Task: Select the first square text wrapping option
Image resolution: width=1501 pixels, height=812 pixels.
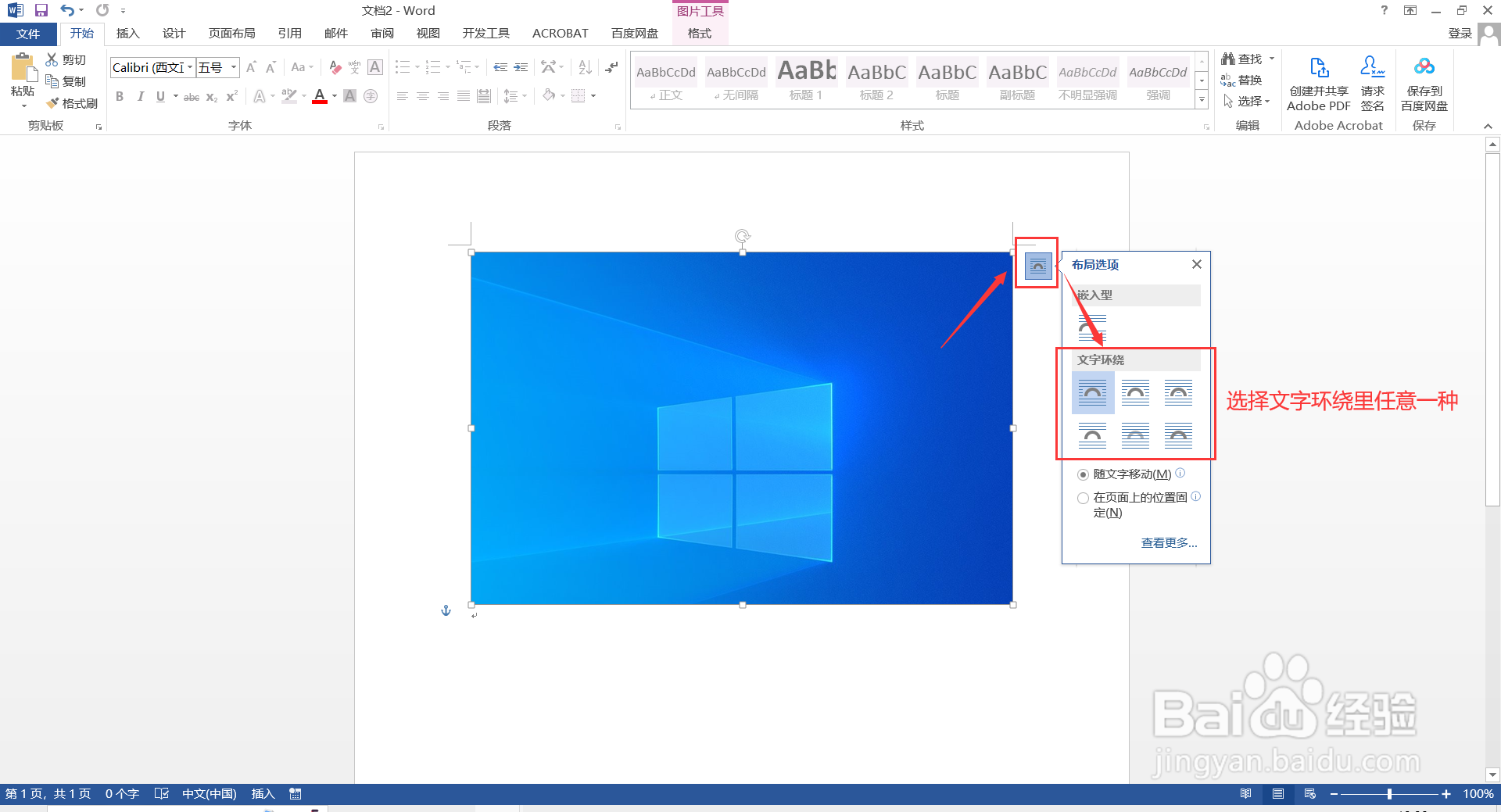Action: tap(1092, 392)
